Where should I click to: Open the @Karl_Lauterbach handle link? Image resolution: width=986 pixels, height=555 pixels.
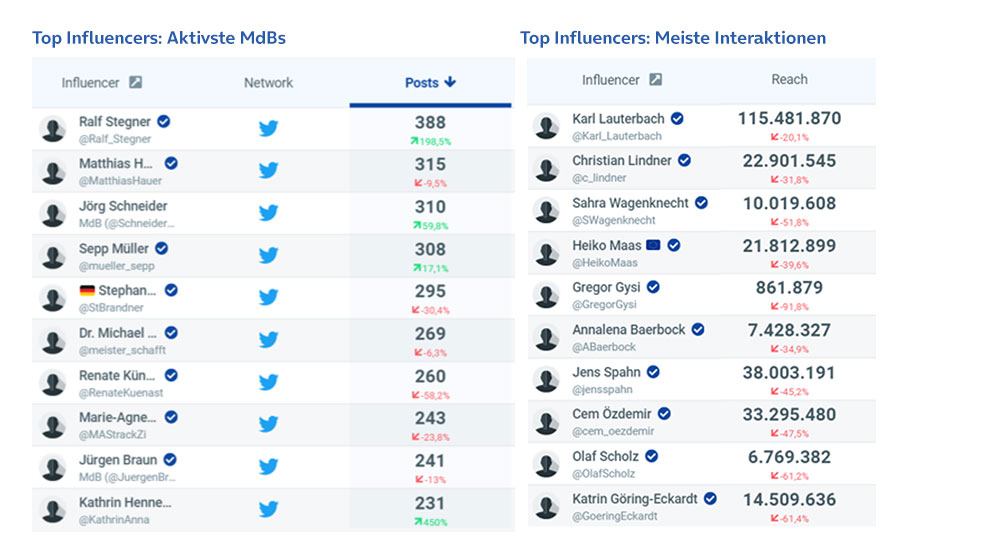(x=617, y=136)
